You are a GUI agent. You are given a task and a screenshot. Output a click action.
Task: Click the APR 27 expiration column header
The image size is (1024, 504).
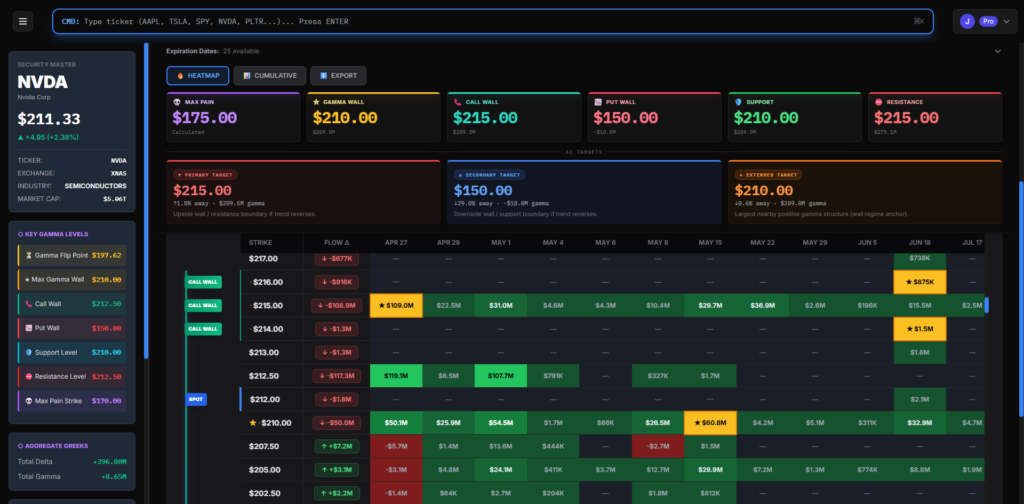click(396, 243)
